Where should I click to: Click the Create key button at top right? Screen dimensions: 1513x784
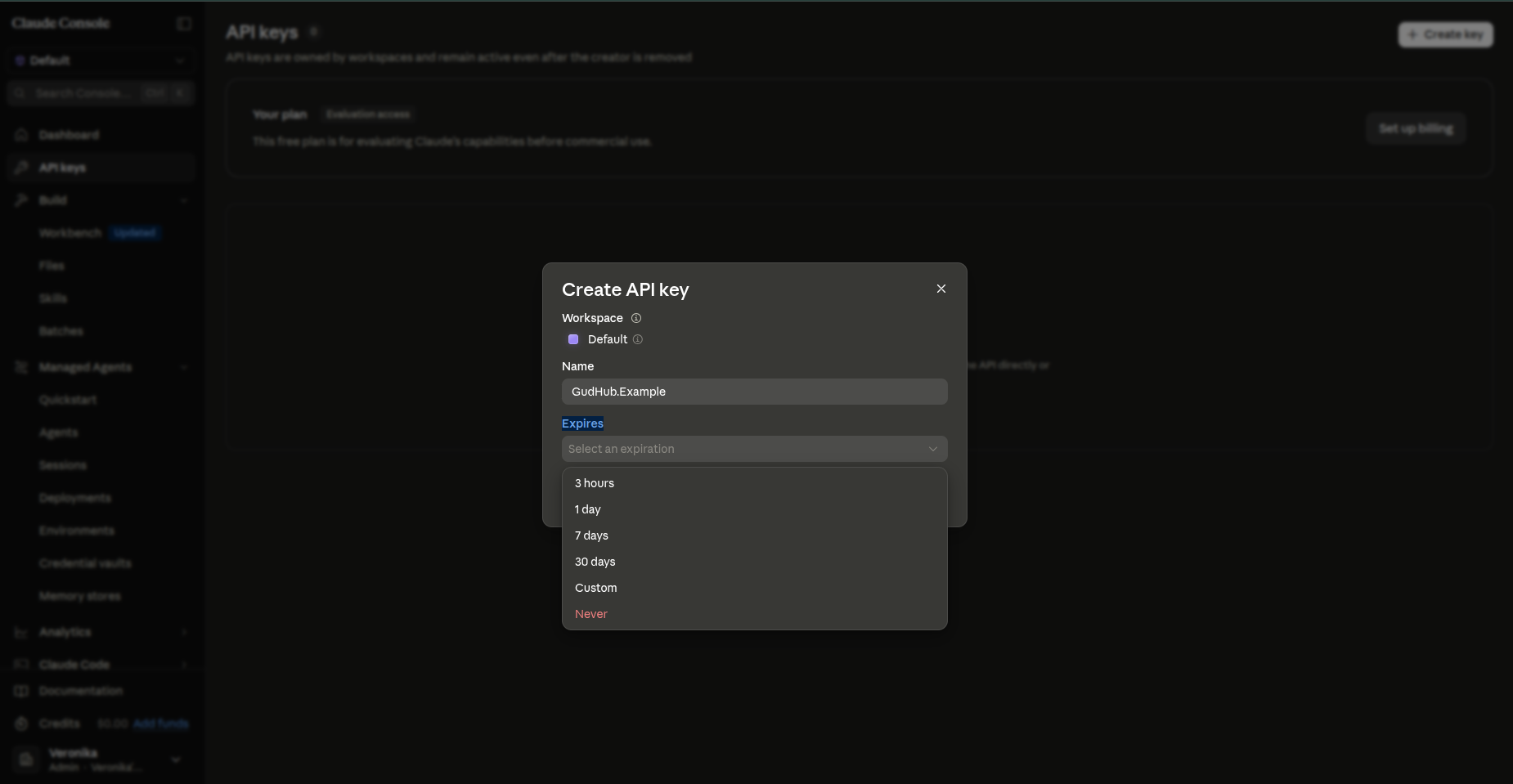(x=1445, y=34)
